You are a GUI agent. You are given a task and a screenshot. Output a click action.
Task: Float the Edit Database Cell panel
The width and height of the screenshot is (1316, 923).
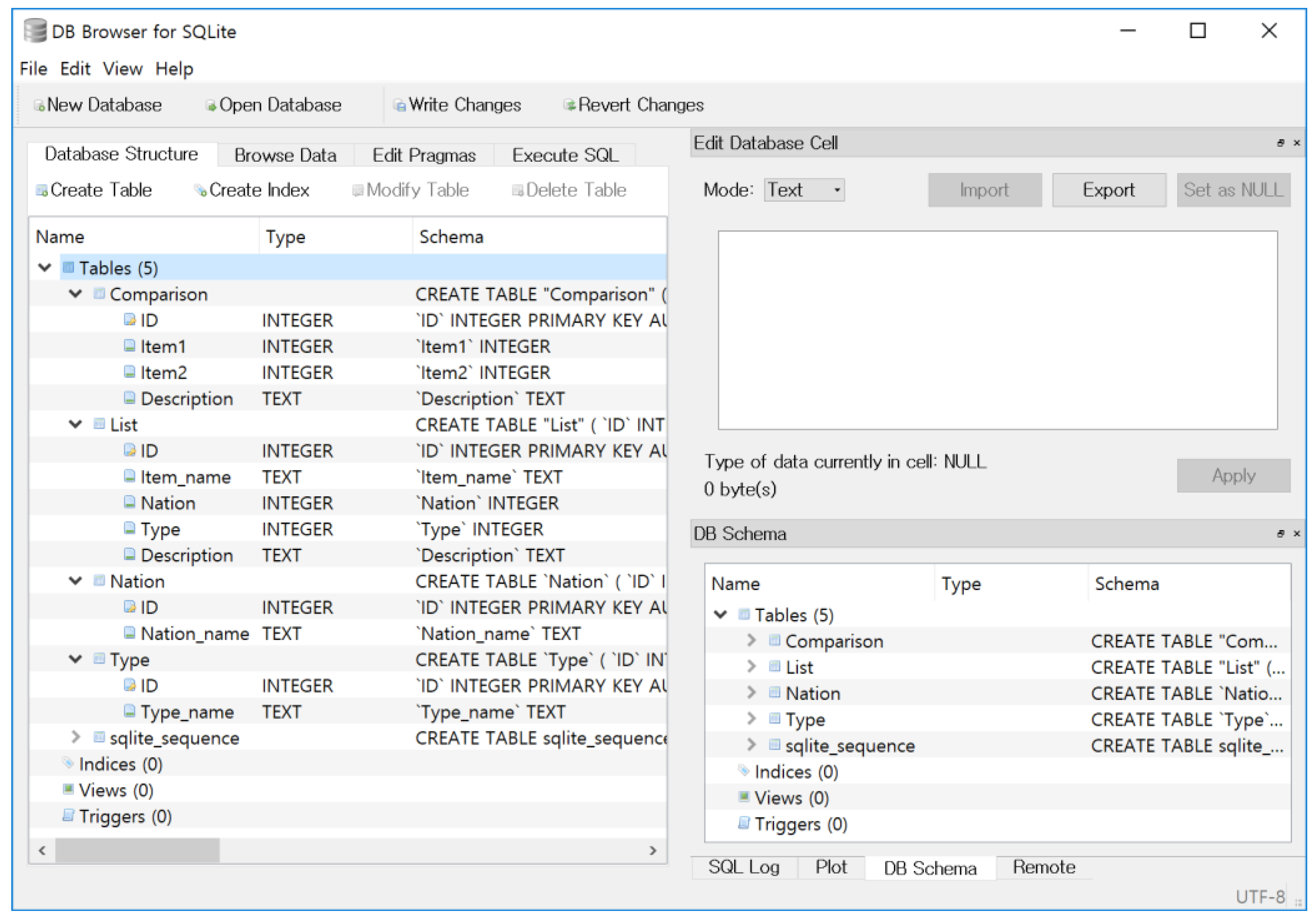coord(1281,143)
